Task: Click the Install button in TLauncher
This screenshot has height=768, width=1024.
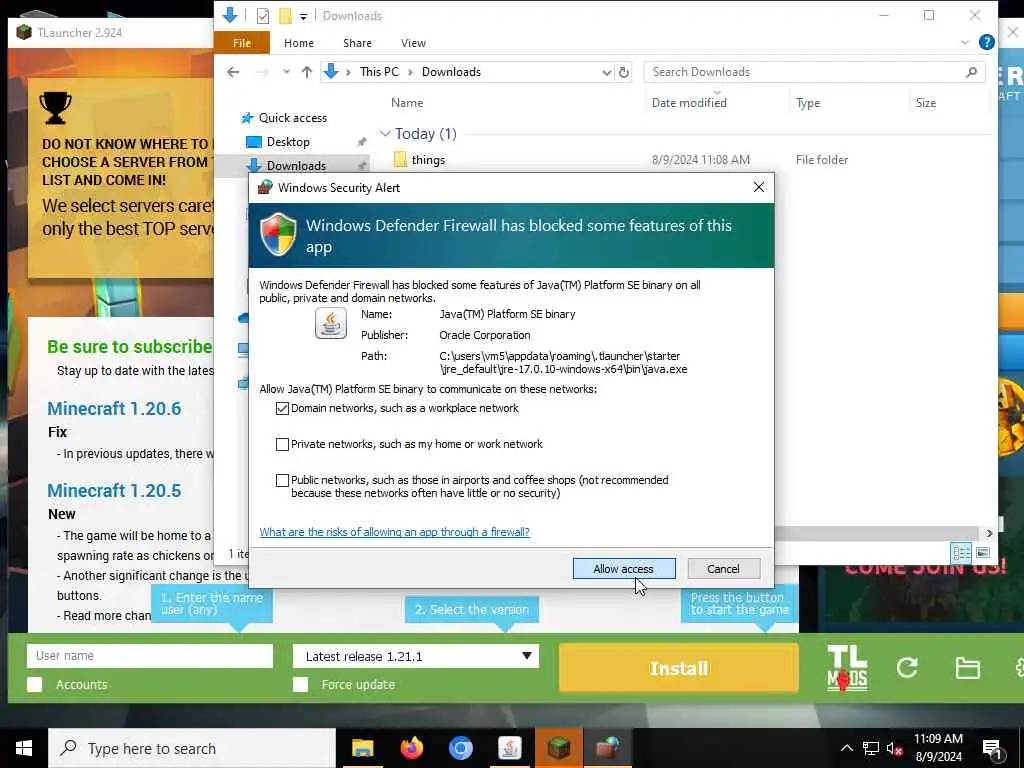Action: (679, 668)
